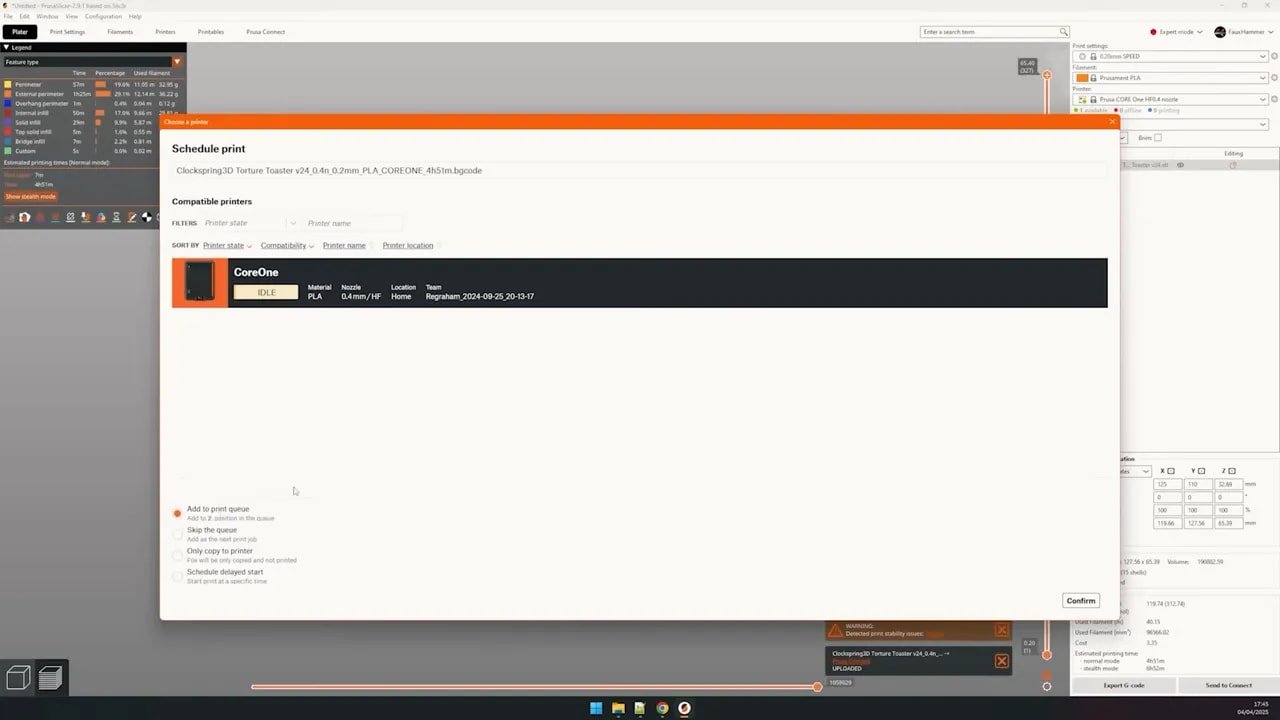Screen dimensions: 1280x720
Task: Click the horizontal move slider thumb
Action: (x=817, y=686)
